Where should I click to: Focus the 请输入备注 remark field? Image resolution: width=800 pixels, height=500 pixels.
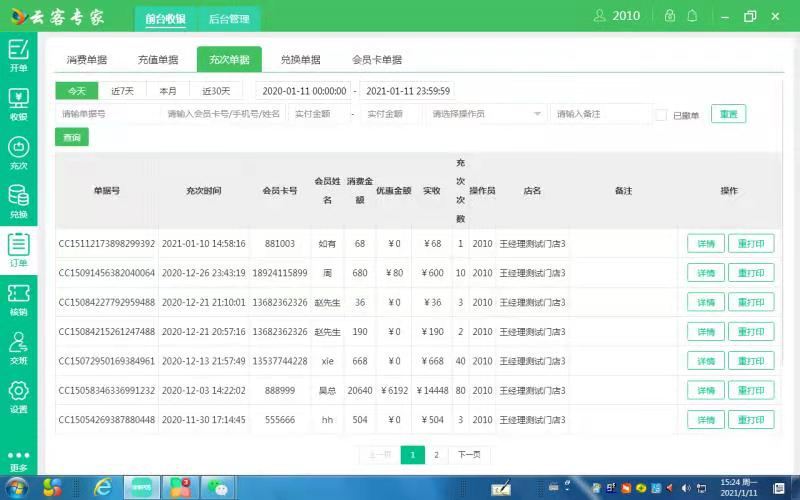pos(601,114)
